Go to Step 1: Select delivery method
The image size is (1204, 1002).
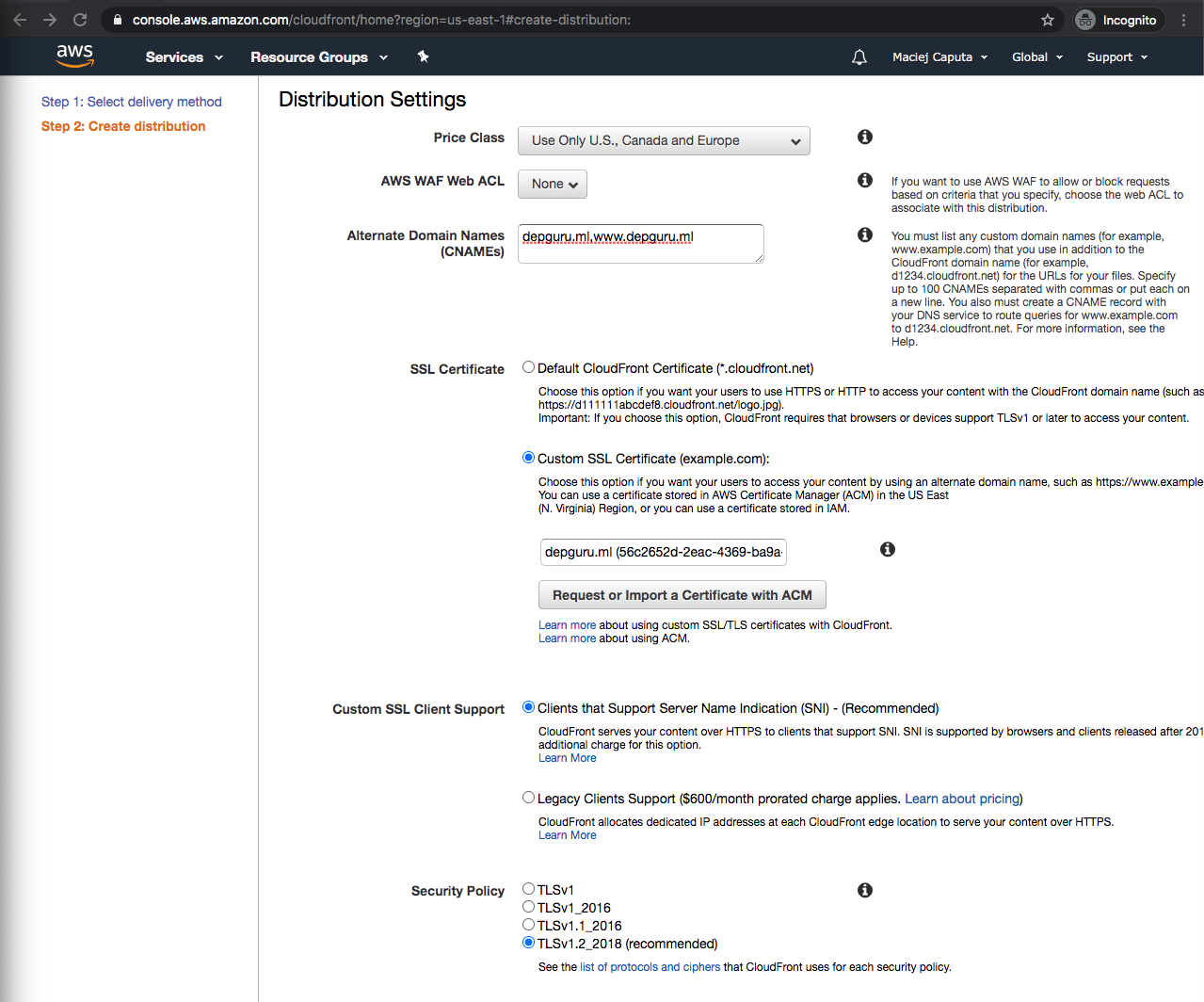(131, 102)
